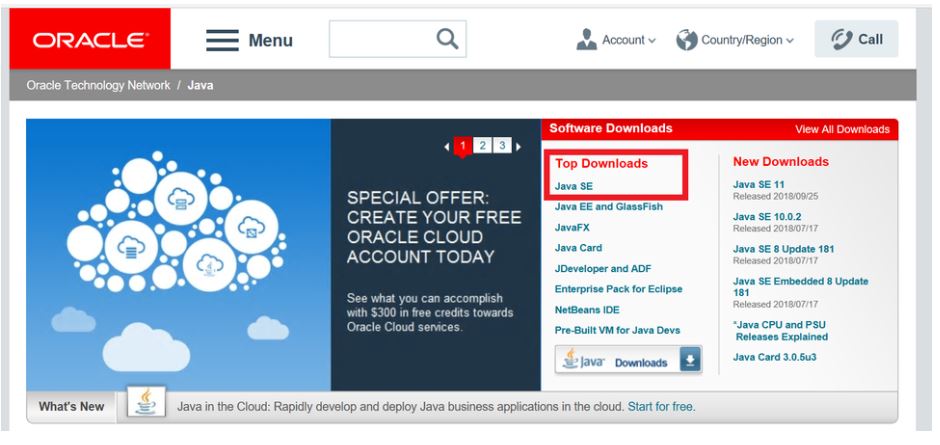Click the Java Downloads button

click(628, 360)
